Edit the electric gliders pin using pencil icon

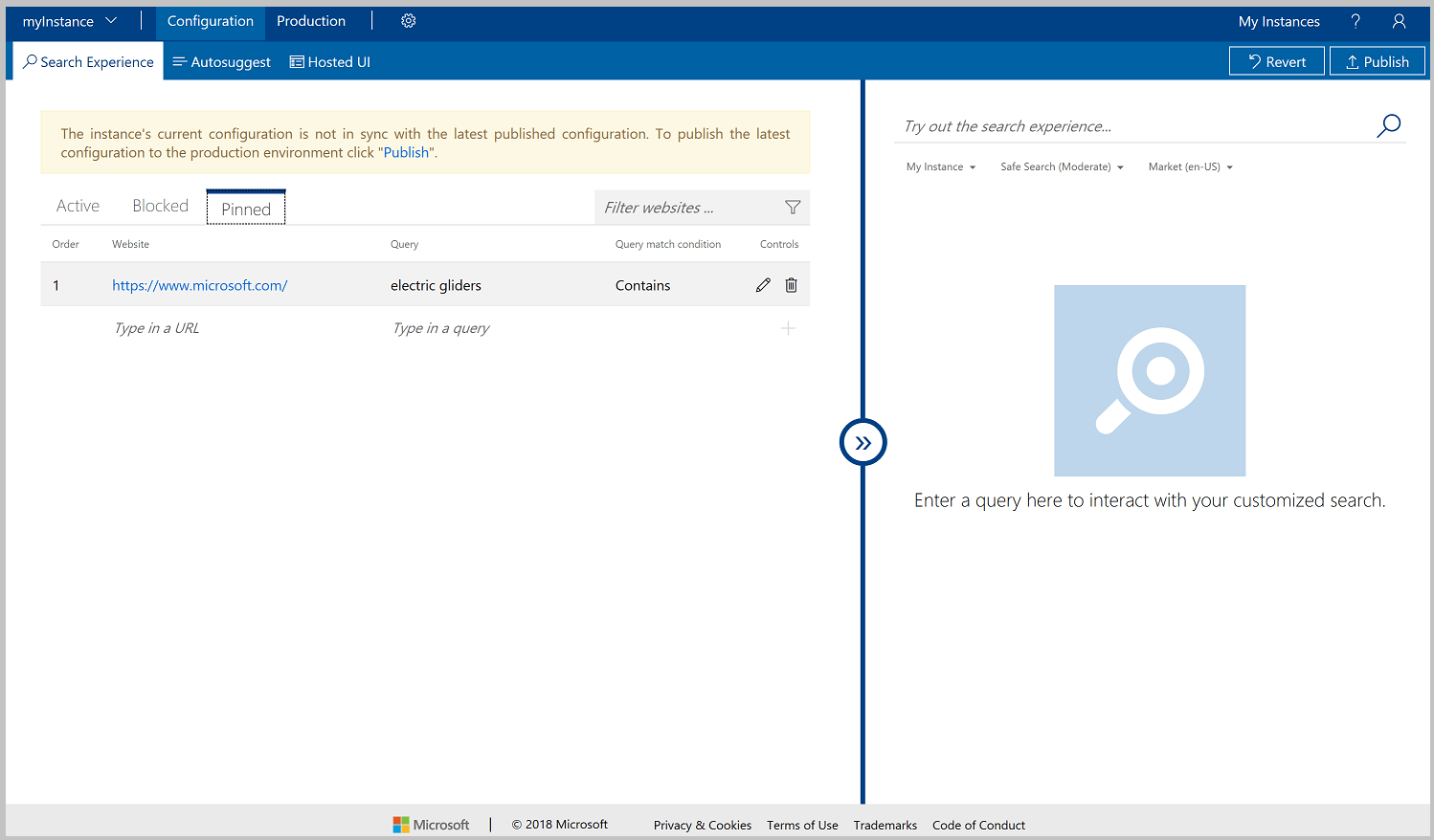pyautogui.click(x=763, y=284)
